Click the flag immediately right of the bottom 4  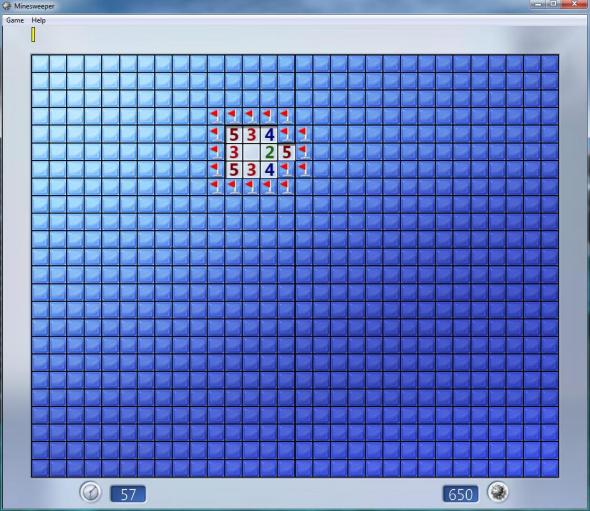(x=287, y=170)
